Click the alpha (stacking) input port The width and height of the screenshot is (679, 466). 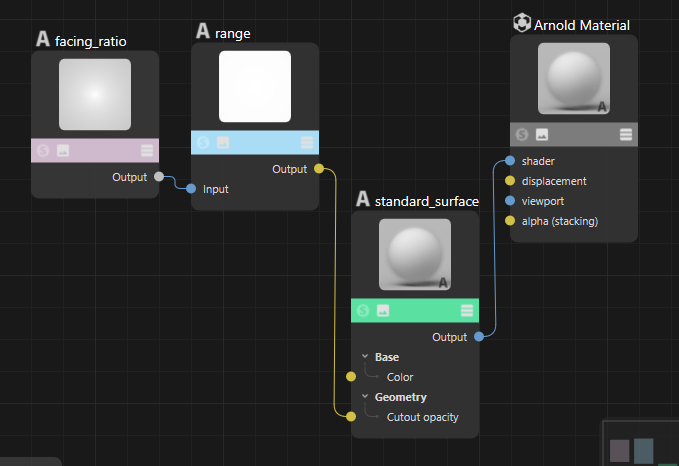coord(510,221)
